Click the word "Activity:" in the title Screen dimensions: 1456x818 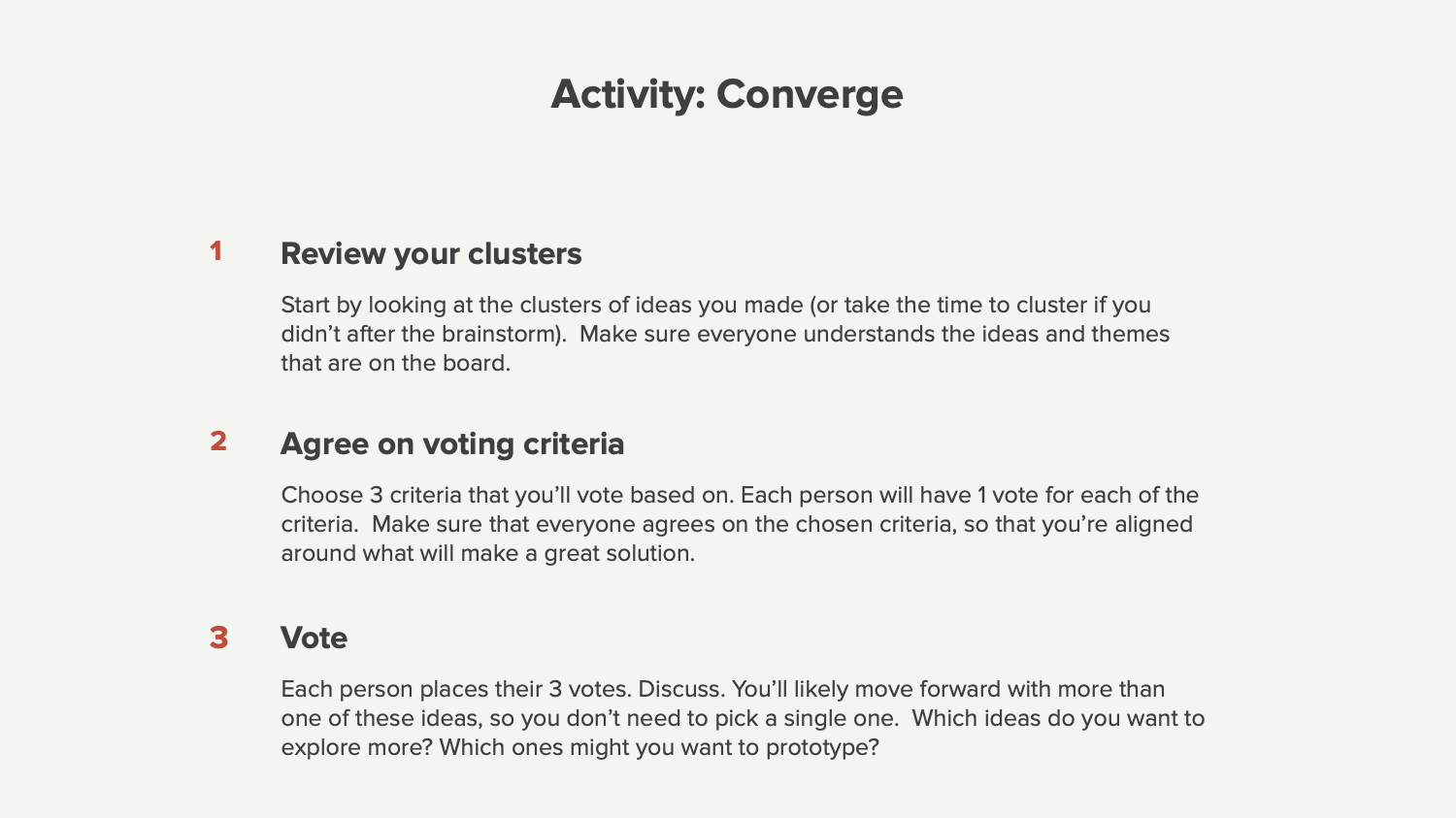(628, 94)
